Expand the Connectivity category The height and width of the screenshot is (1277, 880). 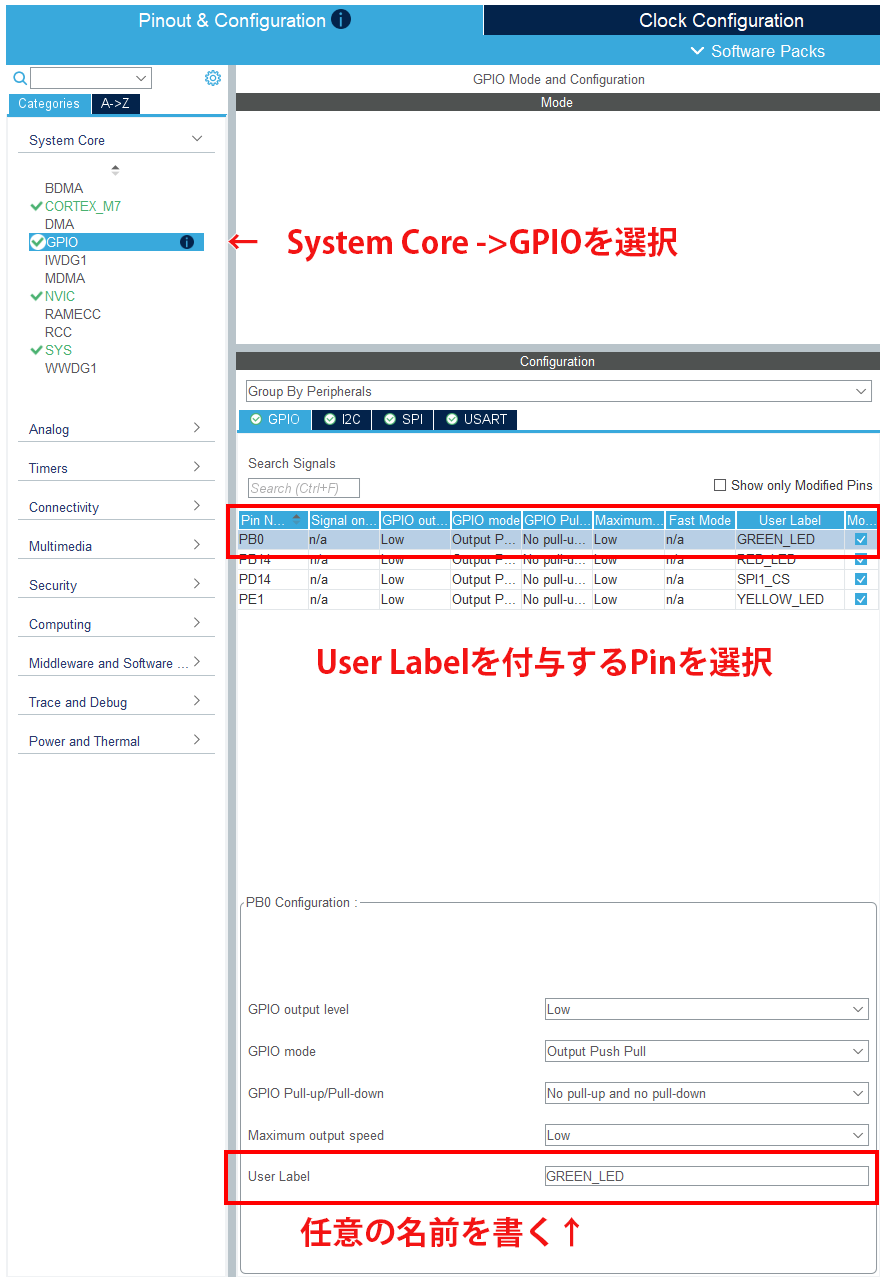115,507
